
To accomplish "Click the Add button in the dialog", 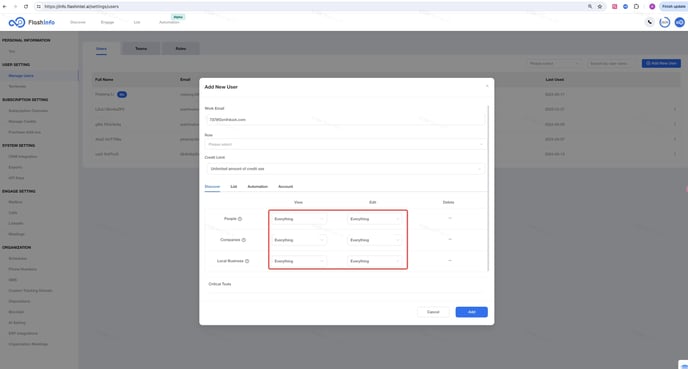I will (472, 312).
